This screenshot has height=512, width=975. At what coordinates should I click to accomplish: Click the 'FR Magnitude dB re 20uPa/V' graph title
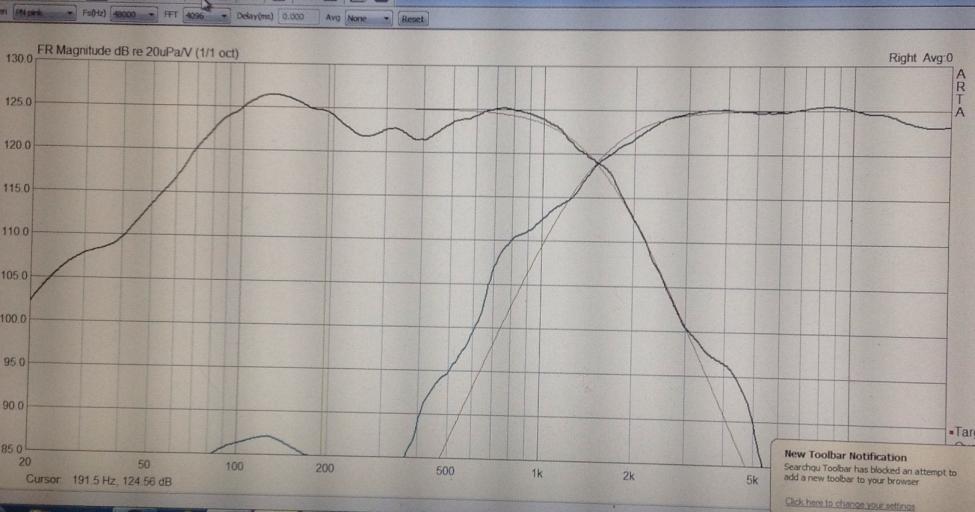(x=137, y=52)
